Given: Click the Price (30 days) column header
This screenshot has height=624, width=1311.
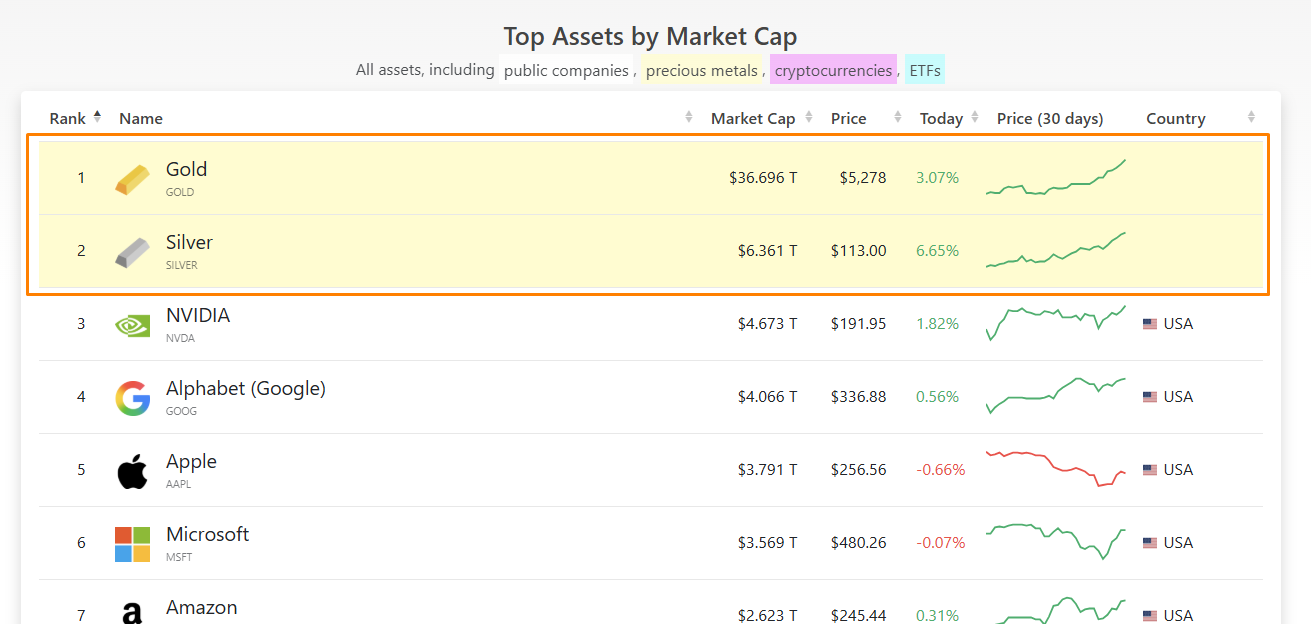Looking at the screenshot, I should (1050, 119).
